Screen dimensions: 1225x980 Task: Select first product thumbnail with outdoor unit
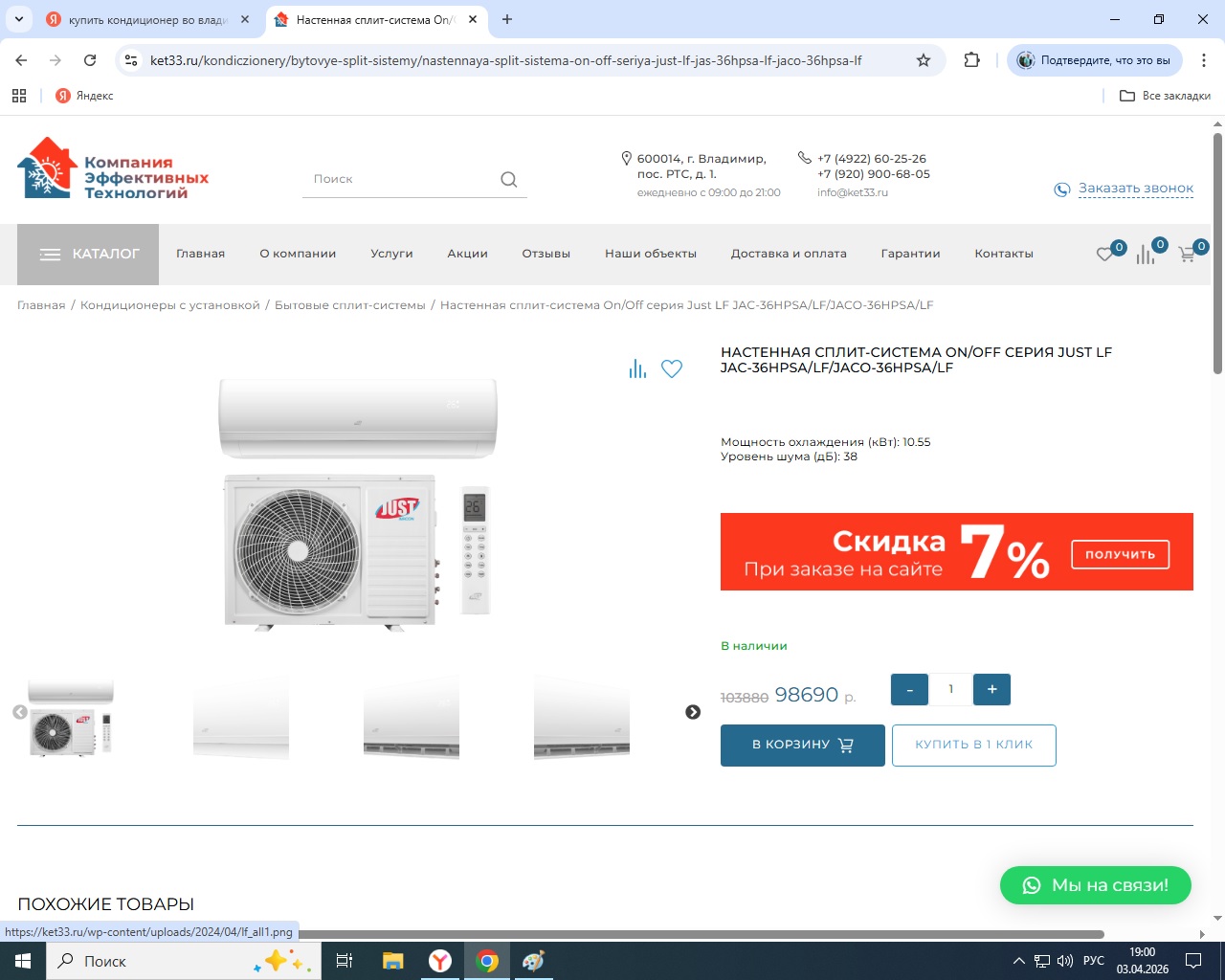coord(71,718)
